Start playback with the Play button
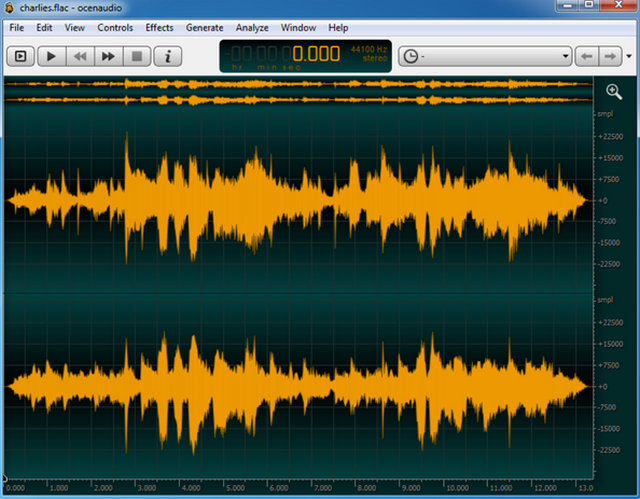Image resolution: width=640 pixels, height=499 pixels. 51,56
